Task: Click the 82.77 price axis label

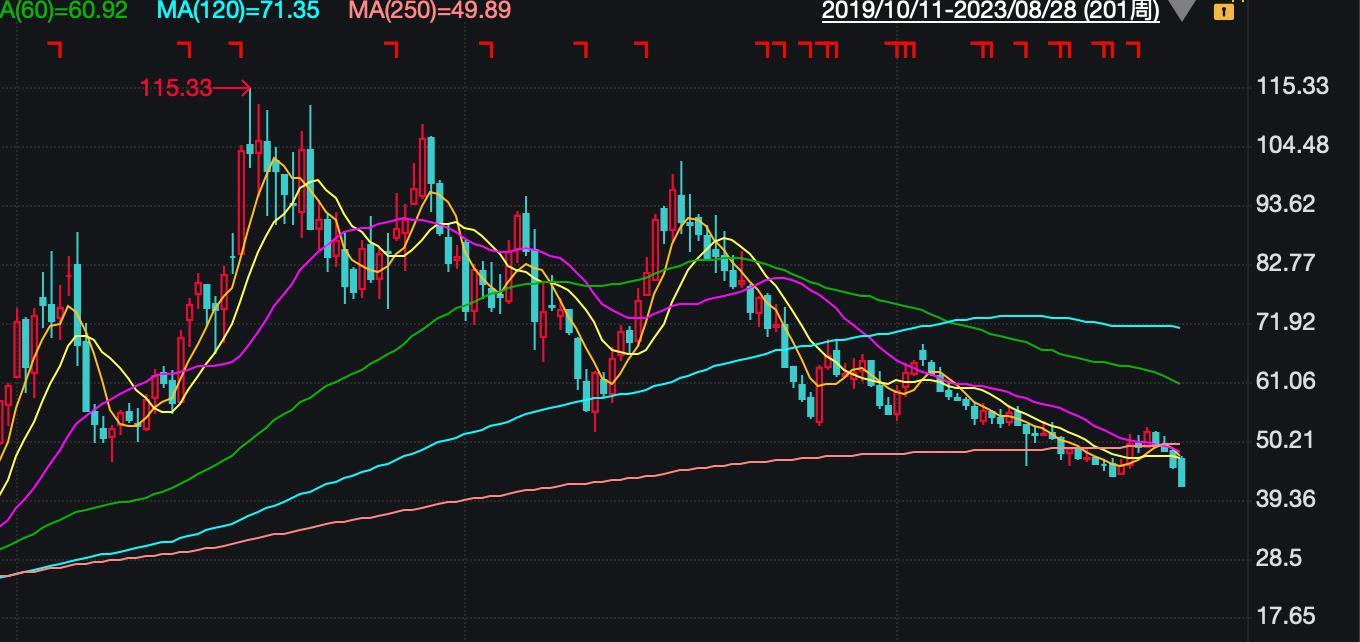Action: click(x=1285, y=263)
